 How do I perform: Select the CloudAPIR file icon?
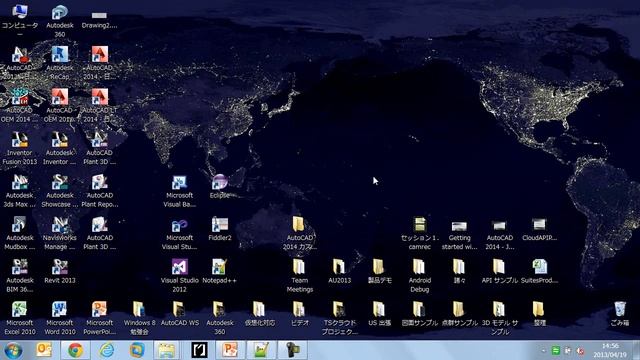539,229
